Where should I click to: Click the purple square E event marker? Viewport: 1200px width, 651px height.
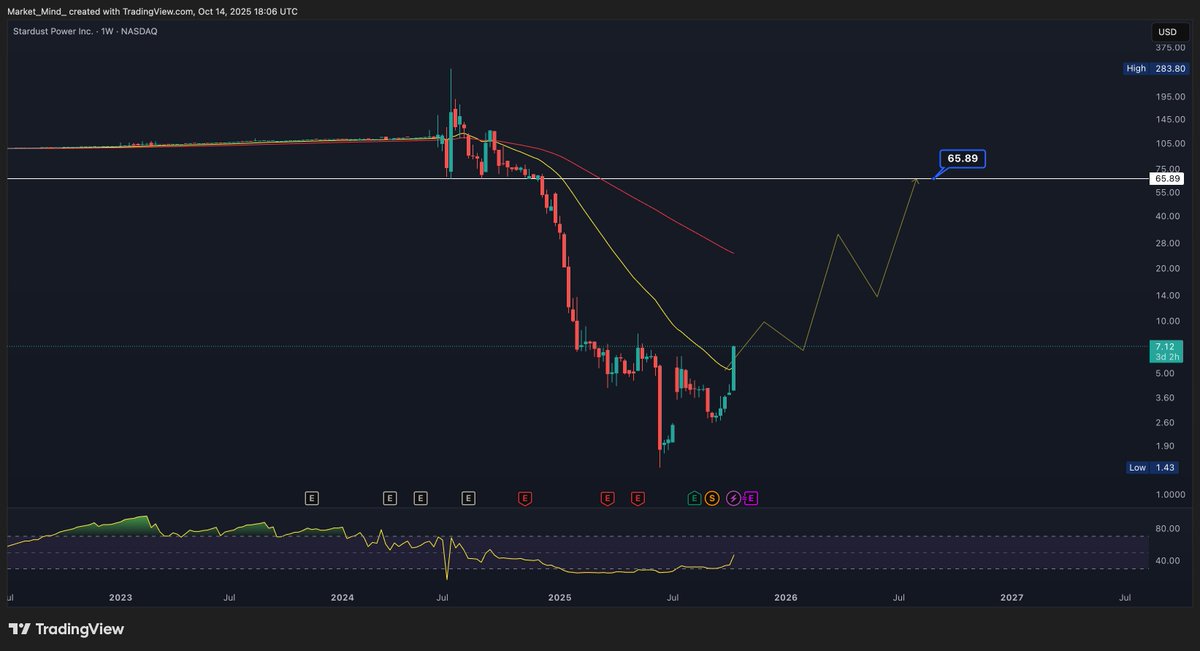751,497
